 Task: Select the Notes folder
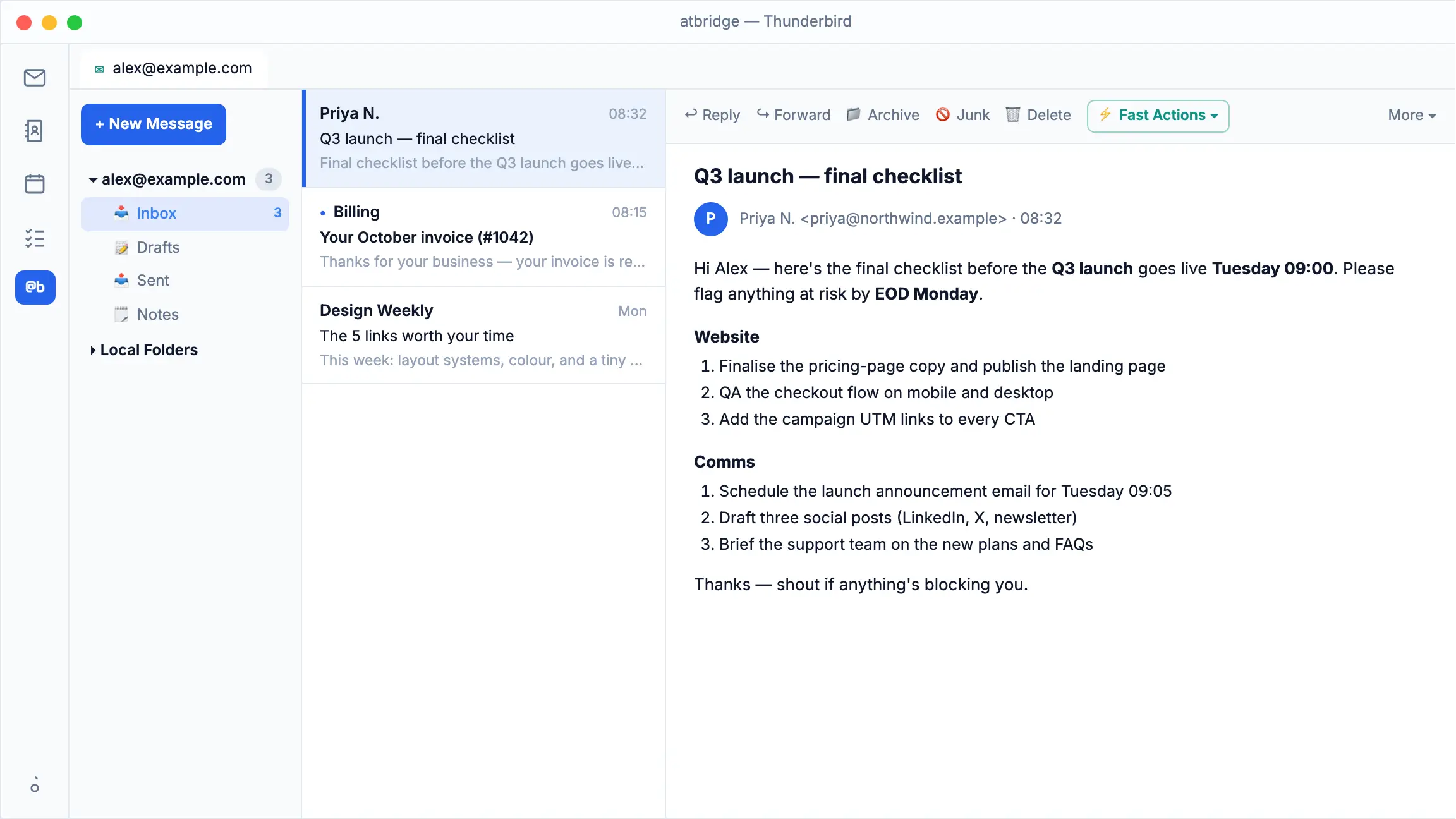(x=185, y=314)
